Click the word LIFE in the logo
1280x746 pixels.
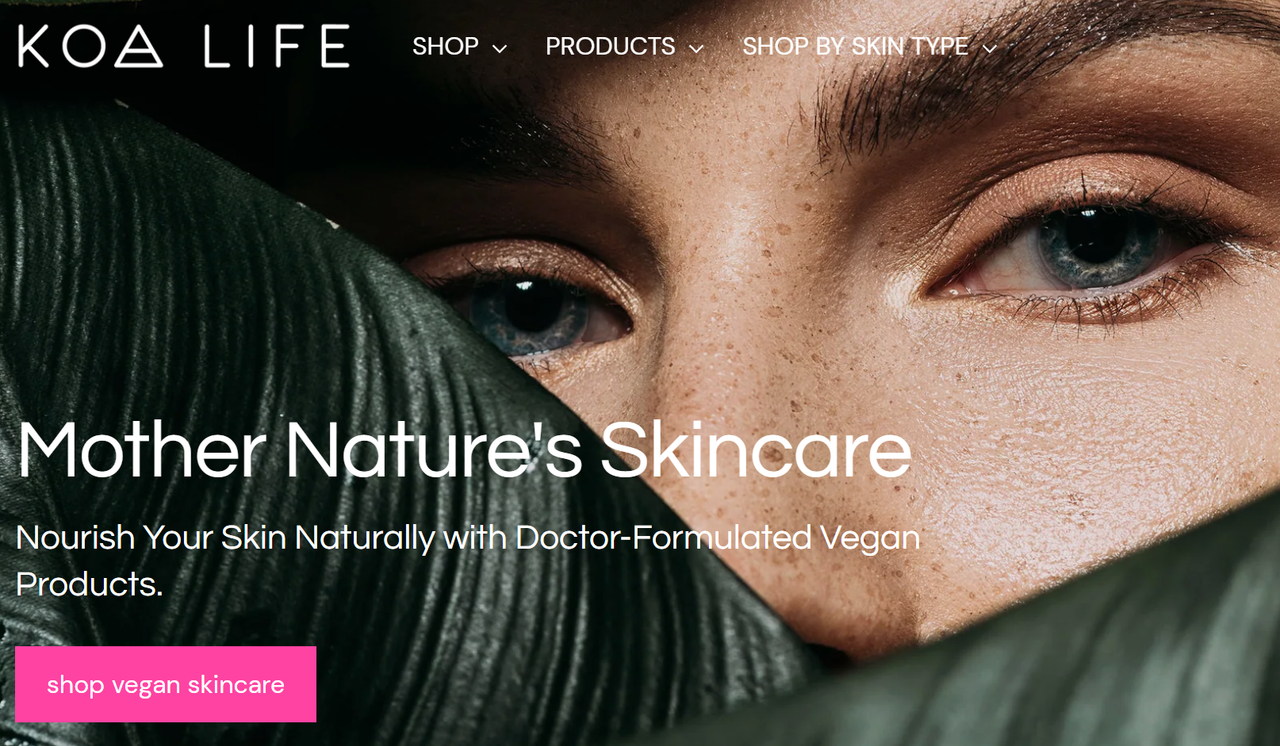pyautogui.click(x=277, y=47)
